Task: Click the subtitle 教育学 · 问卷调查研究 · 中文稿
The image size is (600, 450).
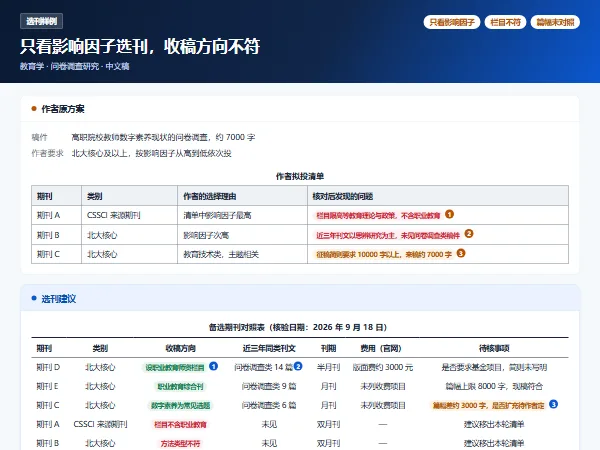Action: [x=75, y=66]
